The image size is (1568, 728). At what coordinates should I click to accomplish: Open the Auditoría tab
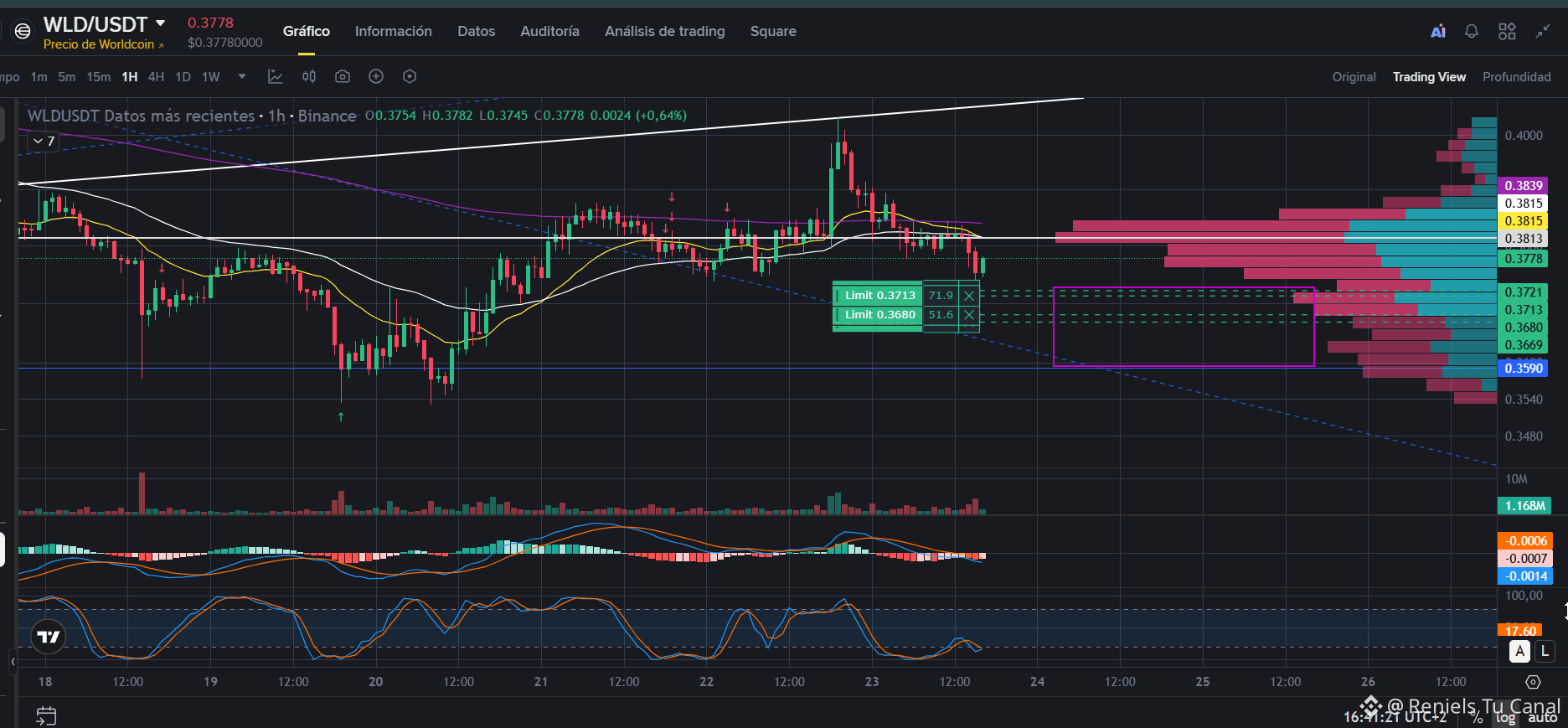point(549,31)
